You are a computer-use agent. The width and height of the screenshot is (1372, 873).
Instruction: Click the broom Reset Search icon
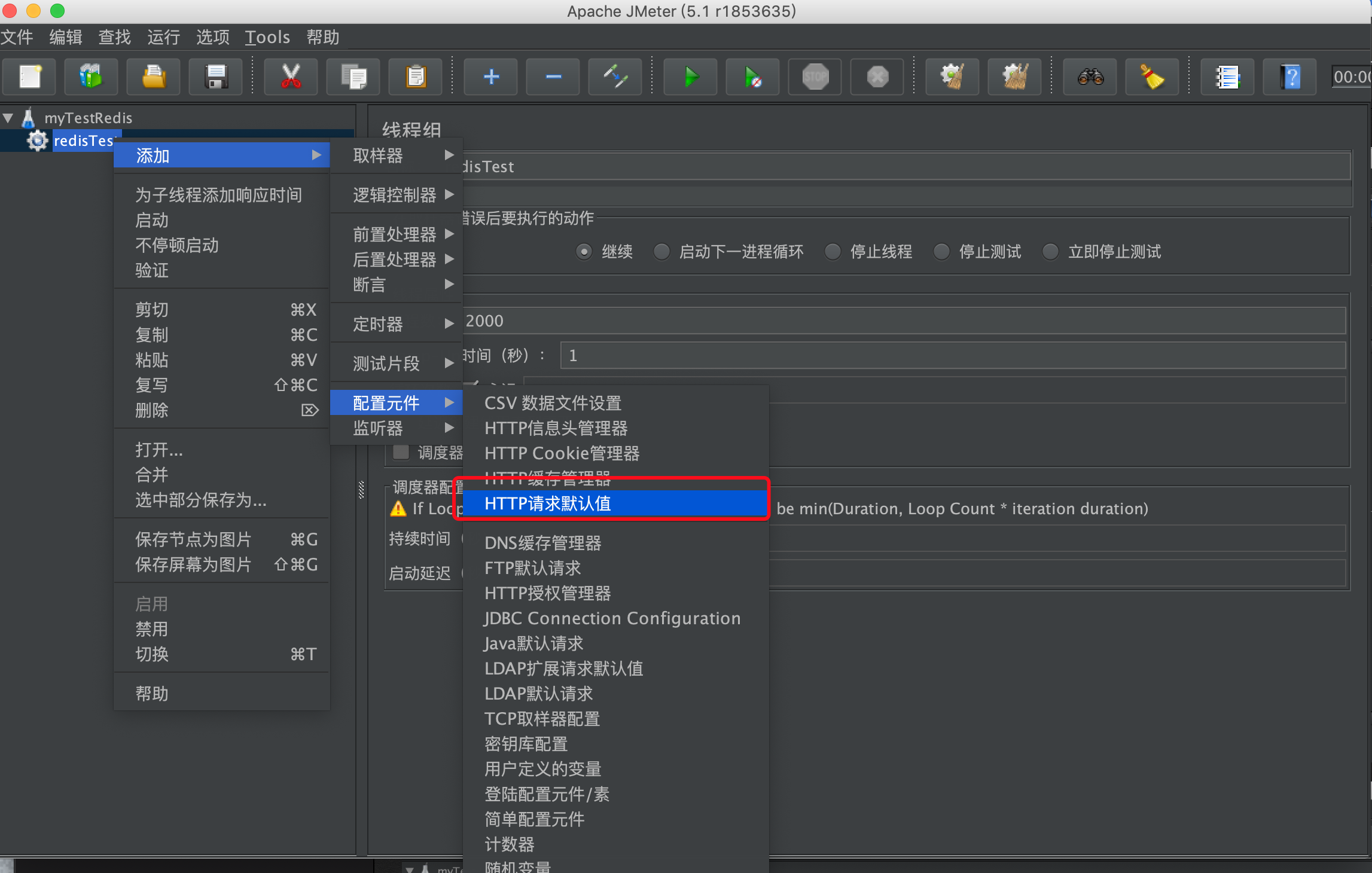tap(1152, 77)
